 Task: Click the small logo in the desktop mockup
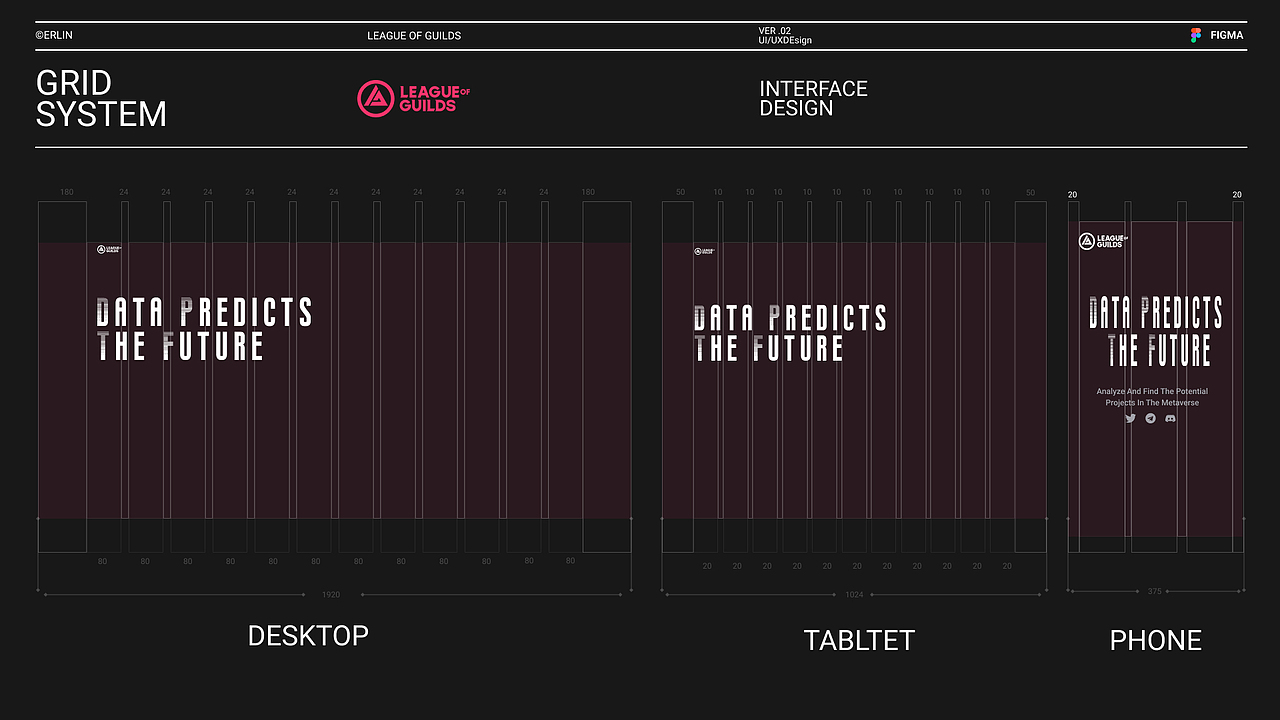[x=108, y=250]
